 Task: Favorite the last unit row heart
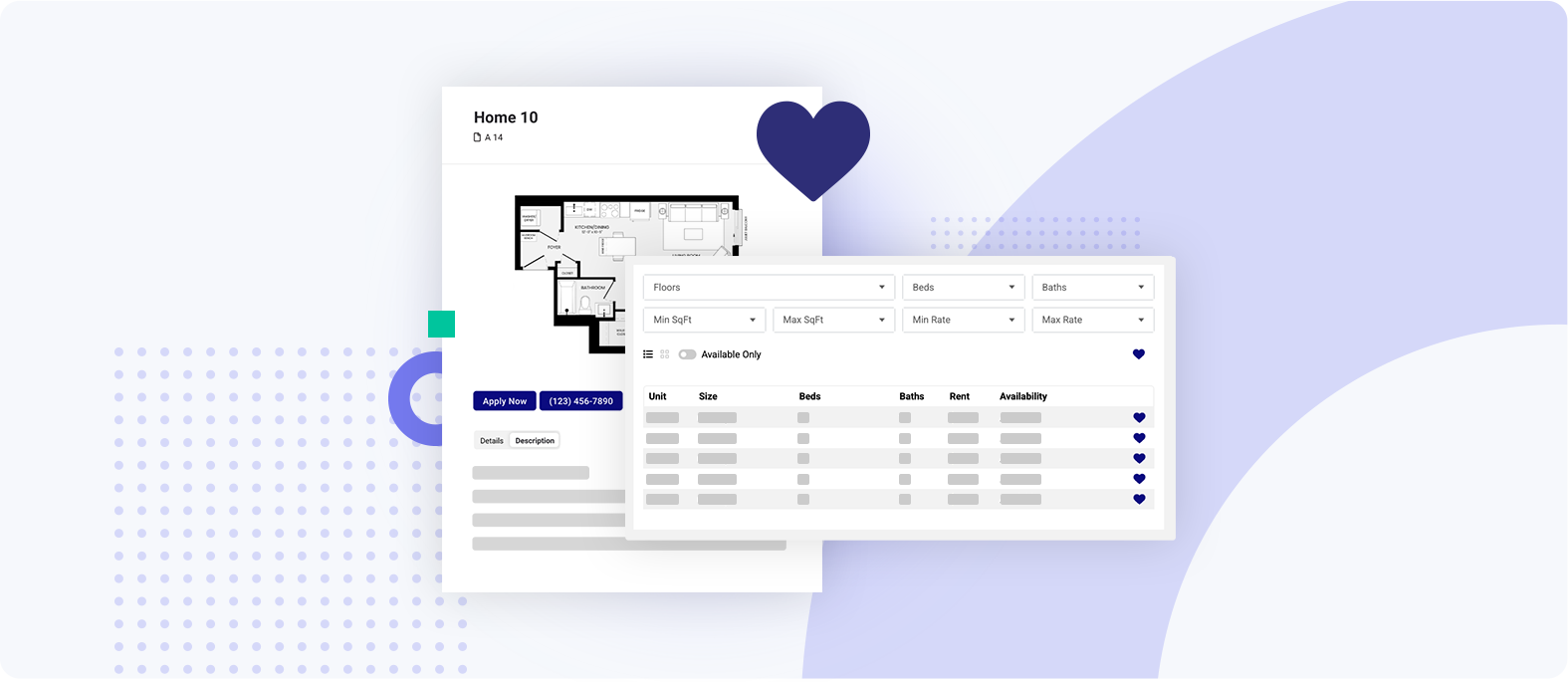point(1139,500)
